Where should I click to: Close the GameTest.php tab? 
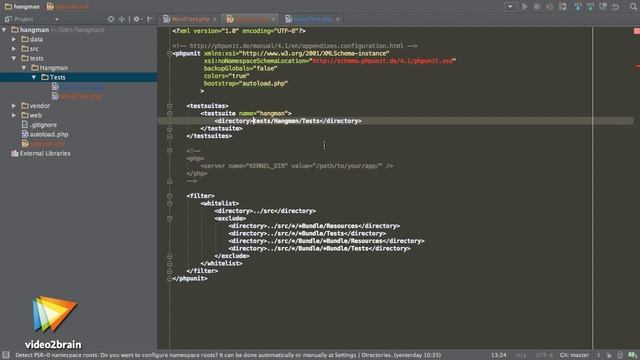(338, 19)
